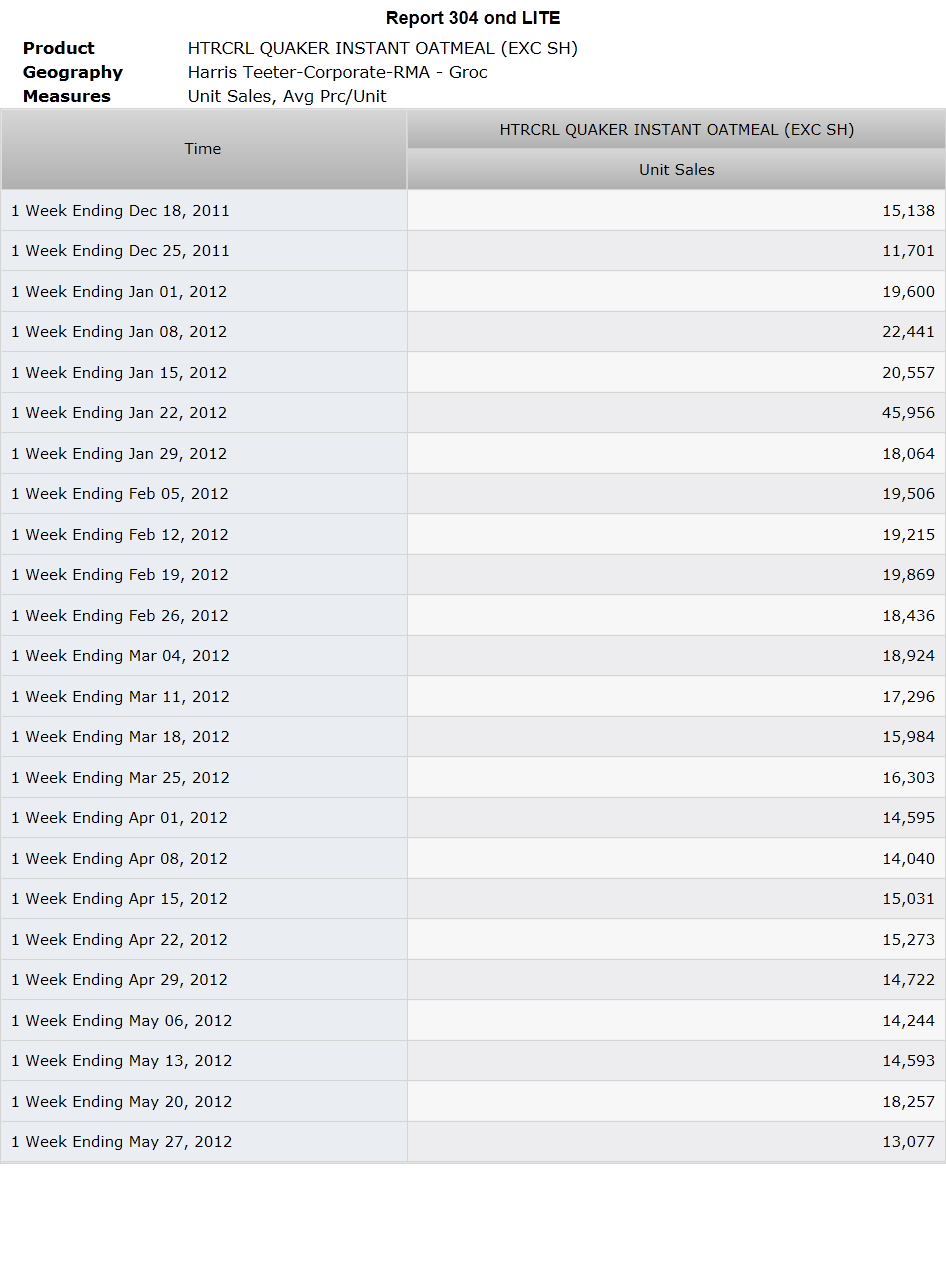The width and height of the screenshot is (946, 1284).
Task: Select the Unit Sales column header
Action: pyautogui.click(x=676, y=170)
